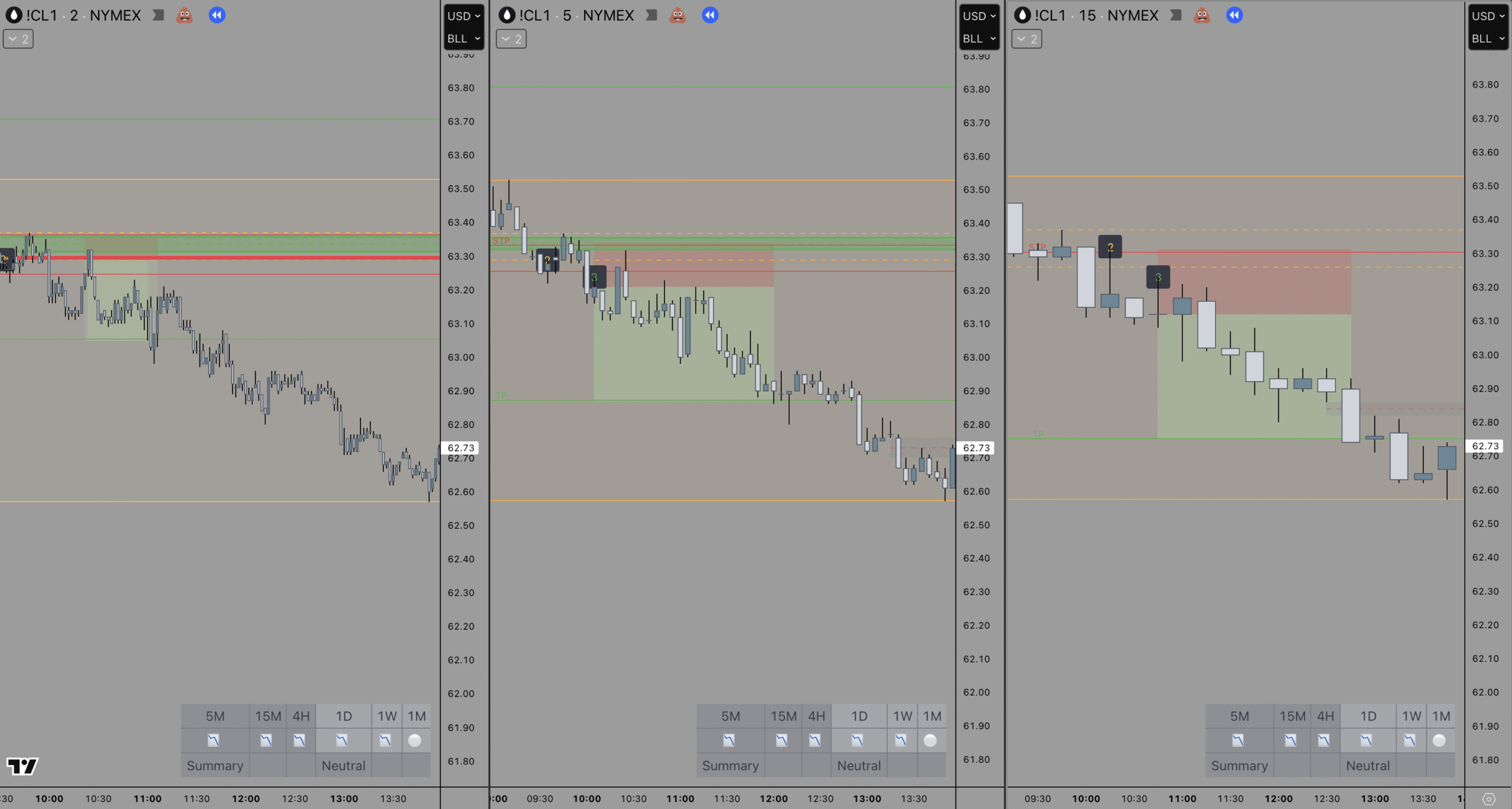This screenshot has width=1512, height=809.
Task: Click the gray flag icon on 15-minute chart
Action: pyautogui.click(x=1176, y=15)
